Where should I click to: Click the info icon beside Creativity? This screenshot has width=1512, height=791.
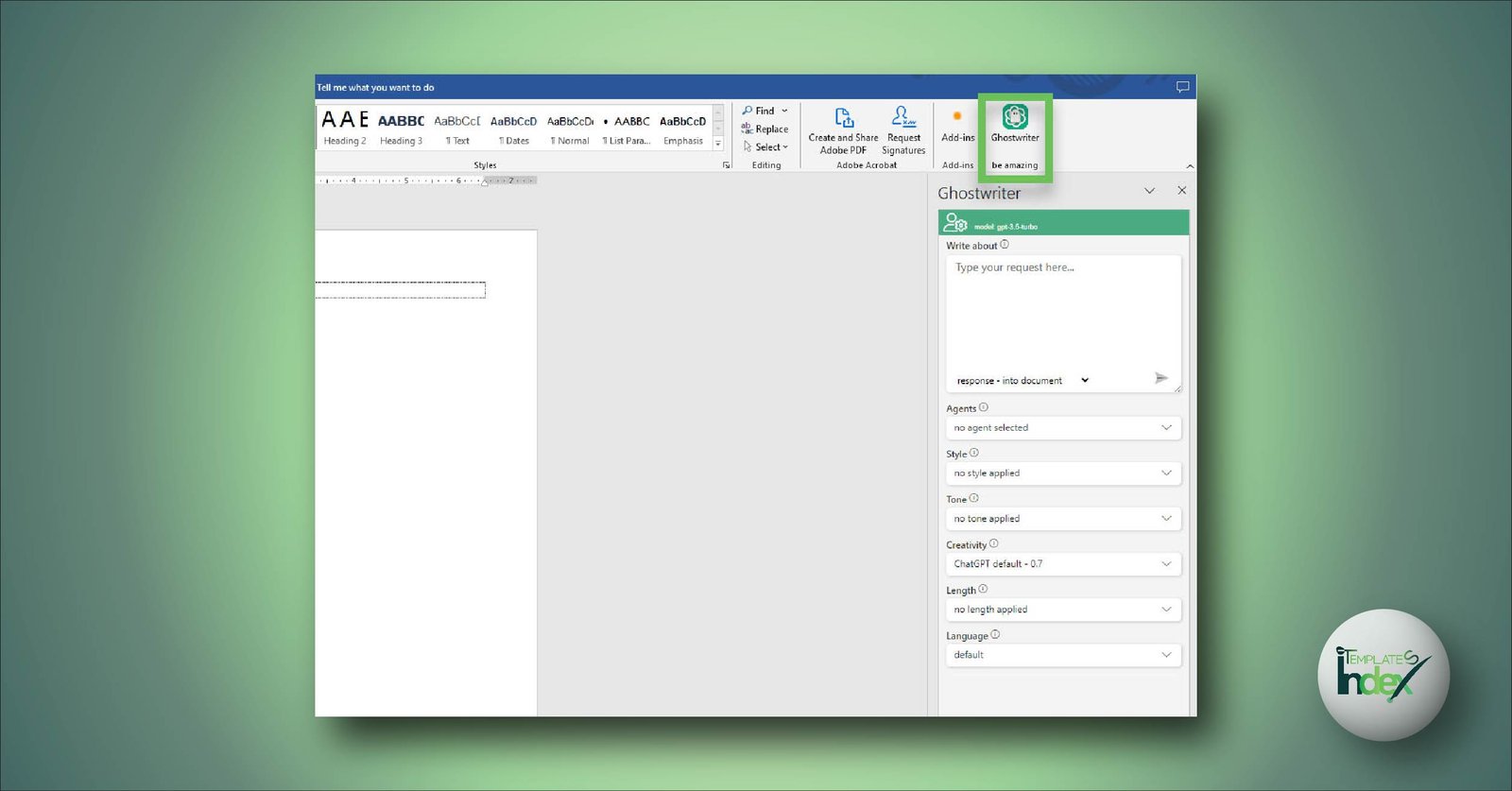[993, 543]
